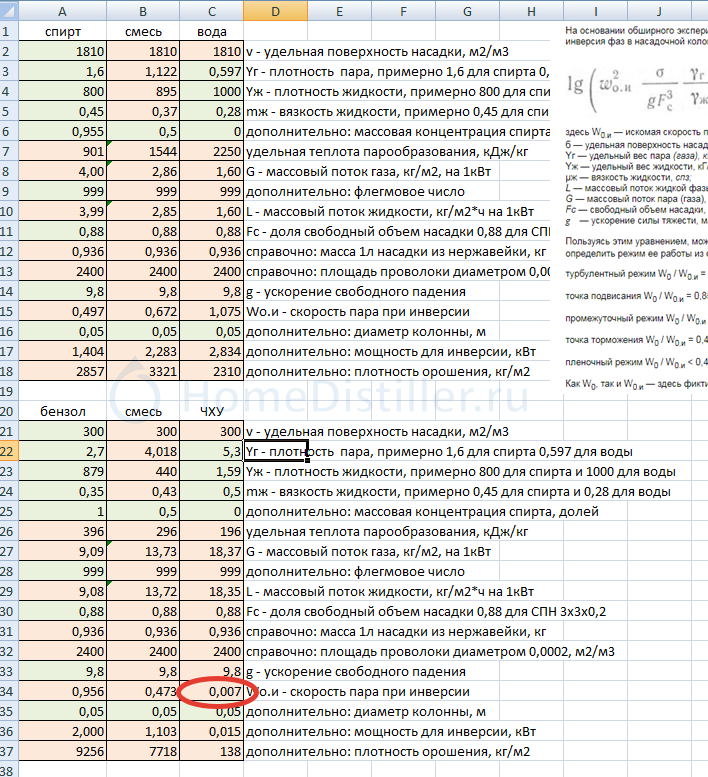Viewport: 708px width, 777px height.
Task: Click cell B24 with value 0,43
Action: (143, 491)
